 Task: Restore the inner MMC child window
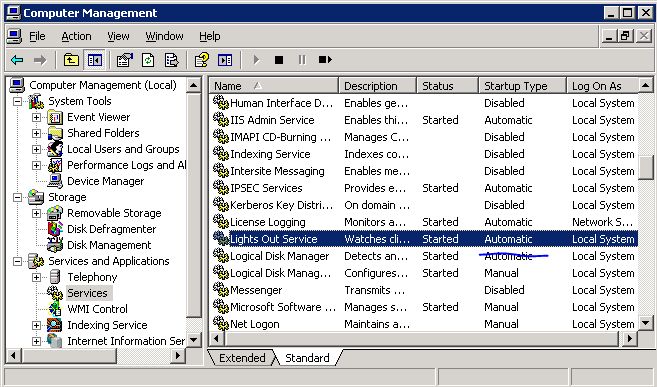tap(626, 36)
